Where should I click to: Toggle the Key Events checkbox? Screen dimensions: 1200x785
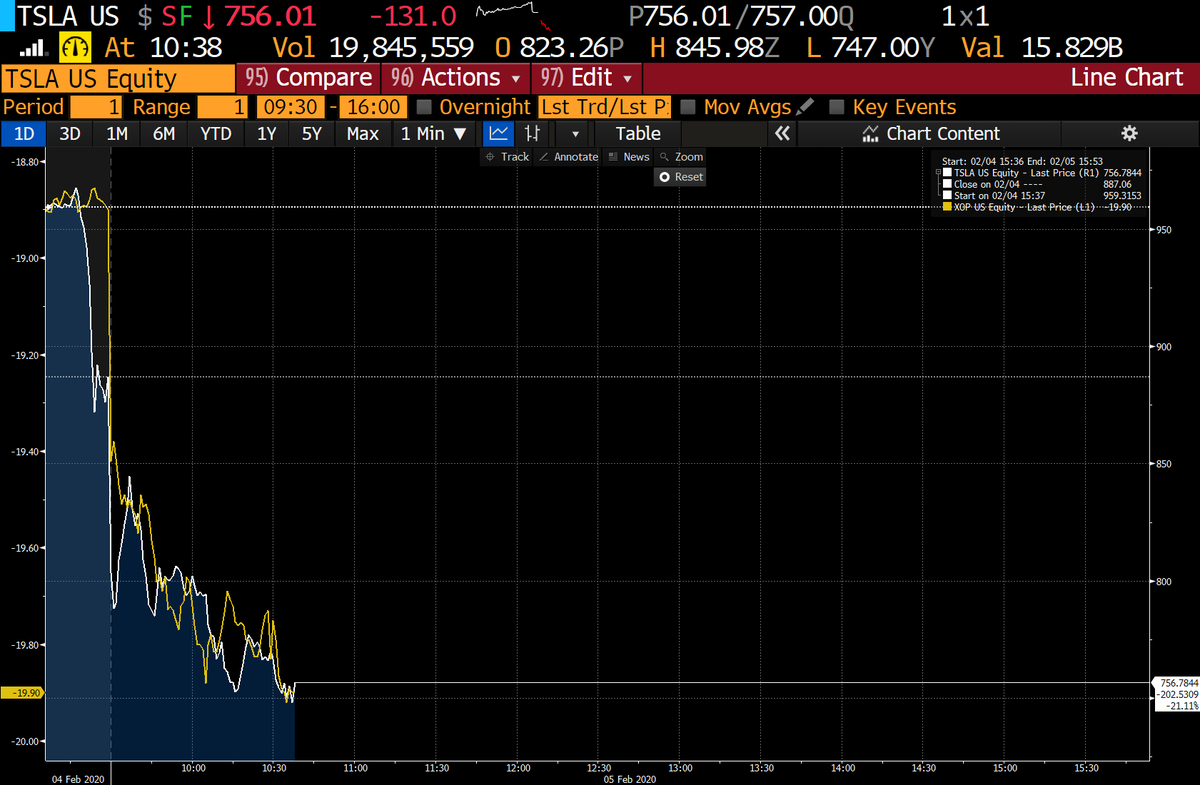837,107
